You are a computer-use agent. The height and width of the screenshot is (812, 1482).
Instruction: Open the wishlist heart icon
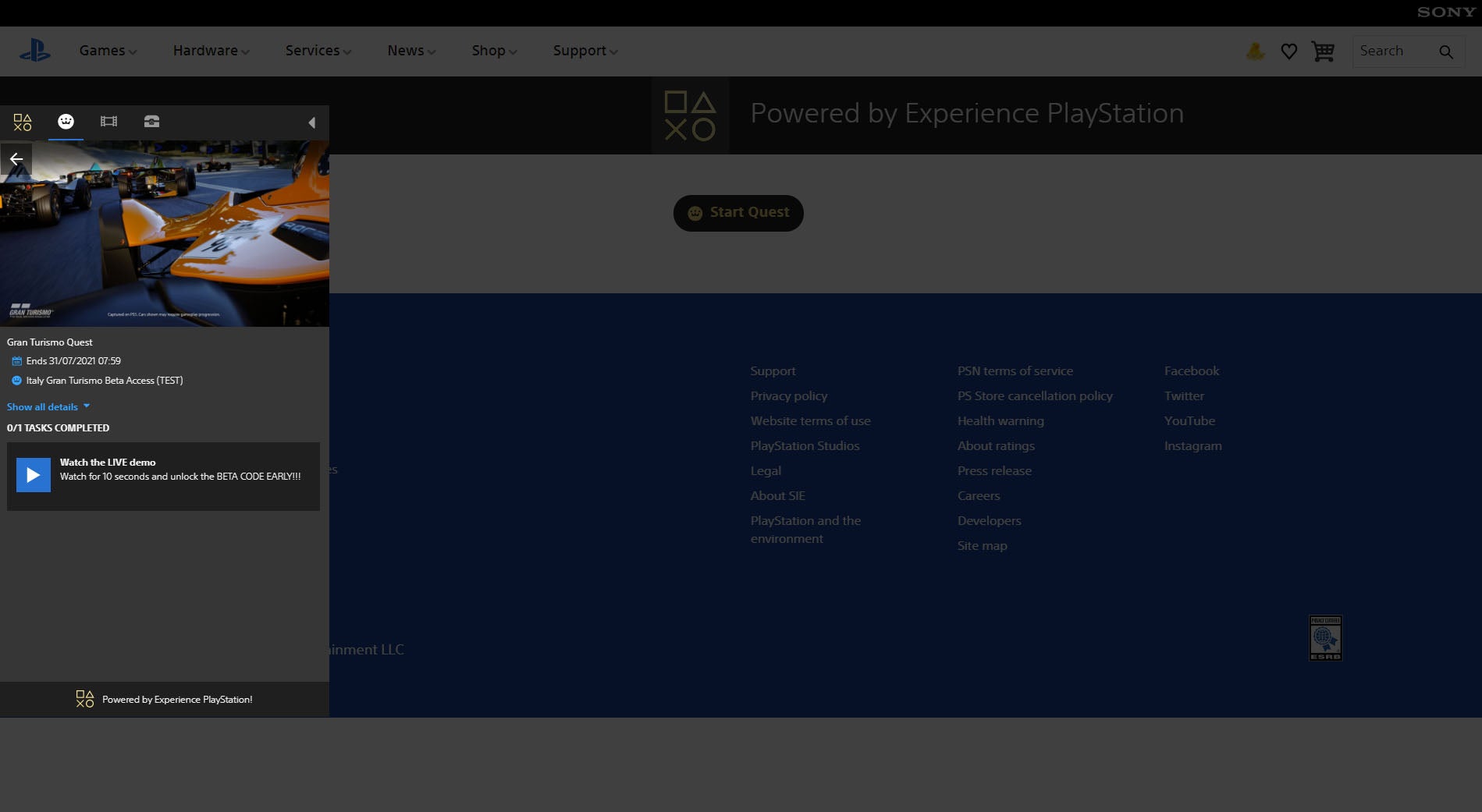point(1289,51)
